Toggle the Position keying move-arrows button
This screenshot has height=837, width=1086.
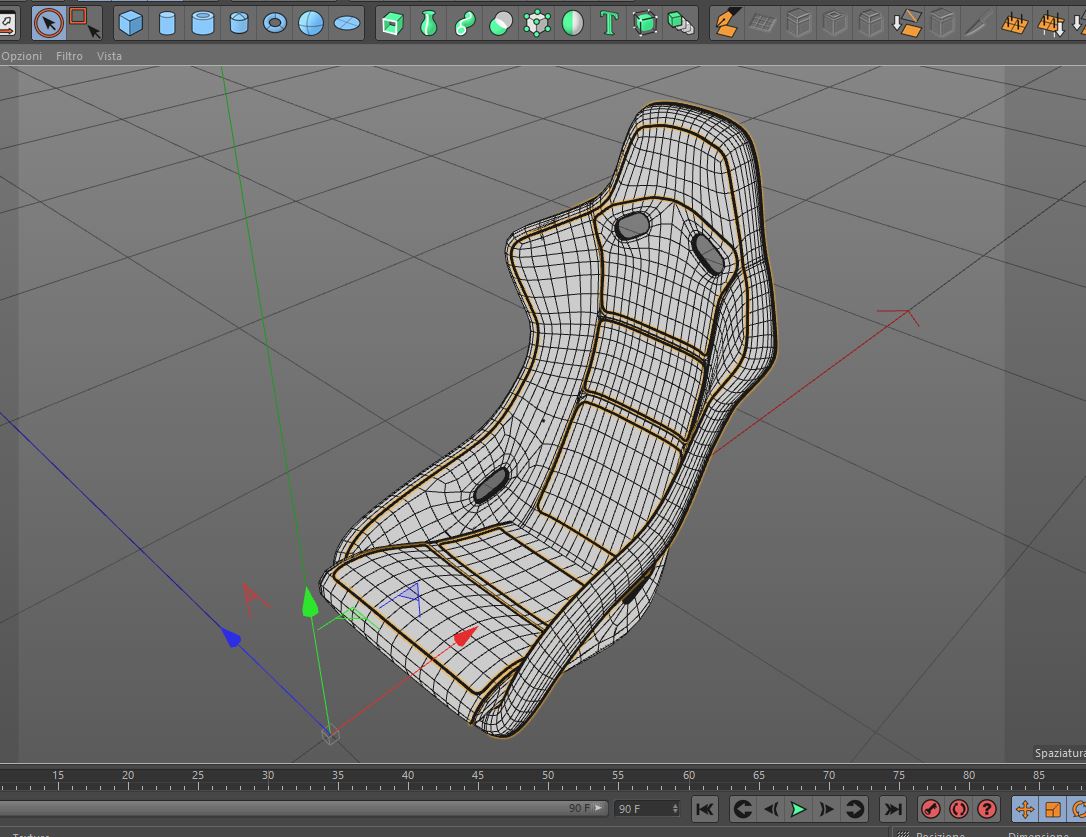pos(1025,809)
